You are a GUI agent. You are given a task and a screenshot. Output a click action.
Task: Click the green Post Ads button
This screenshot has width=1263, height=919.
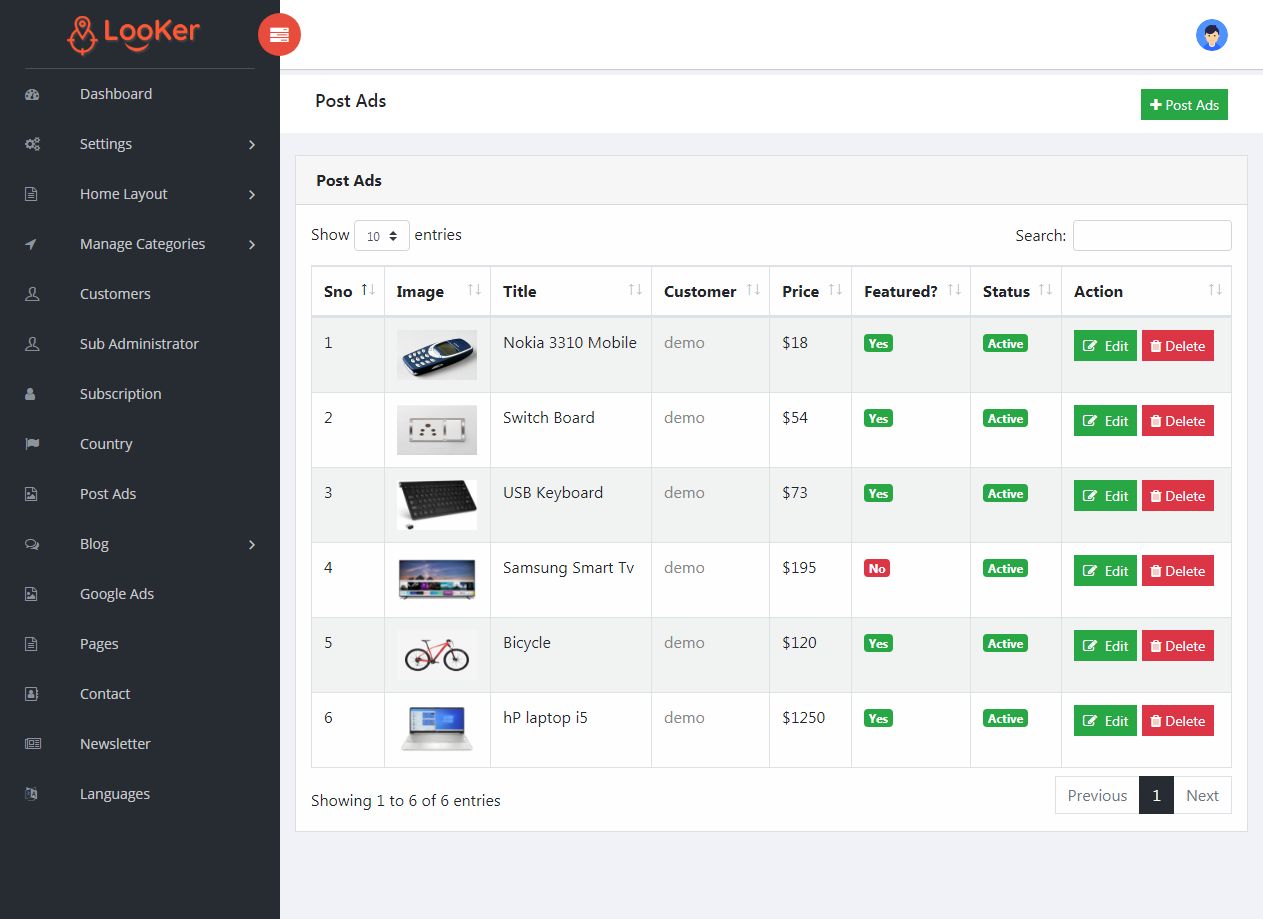[1184, 105]
